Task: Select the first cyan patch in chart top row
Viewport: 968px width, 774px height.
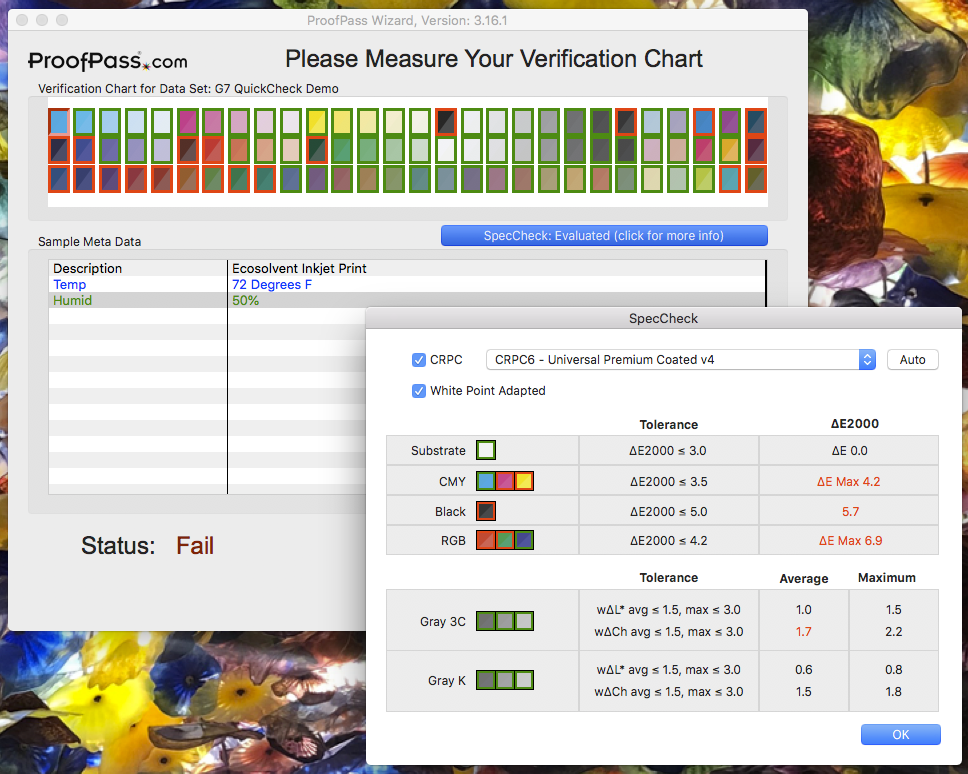Action: tap(59, 122)
